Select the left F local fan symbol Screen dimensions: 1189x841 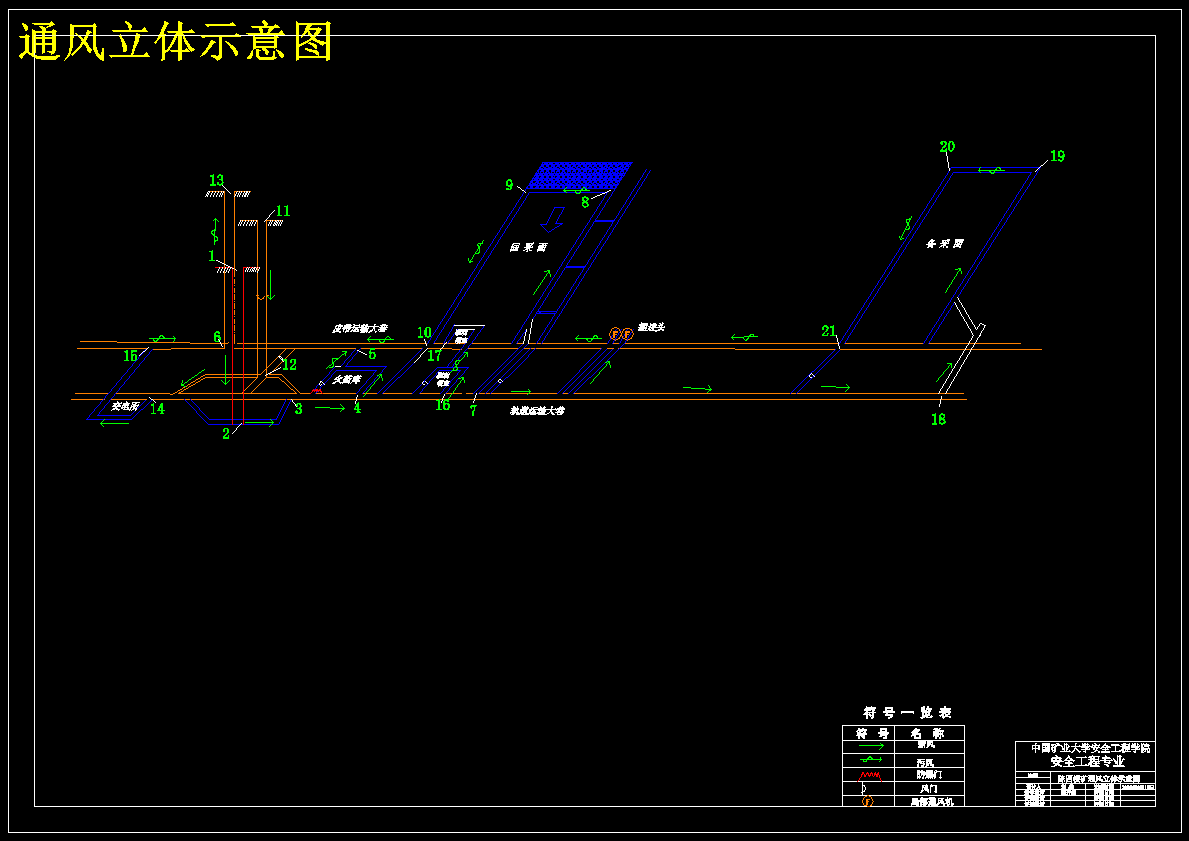click(x=615, y=334)
